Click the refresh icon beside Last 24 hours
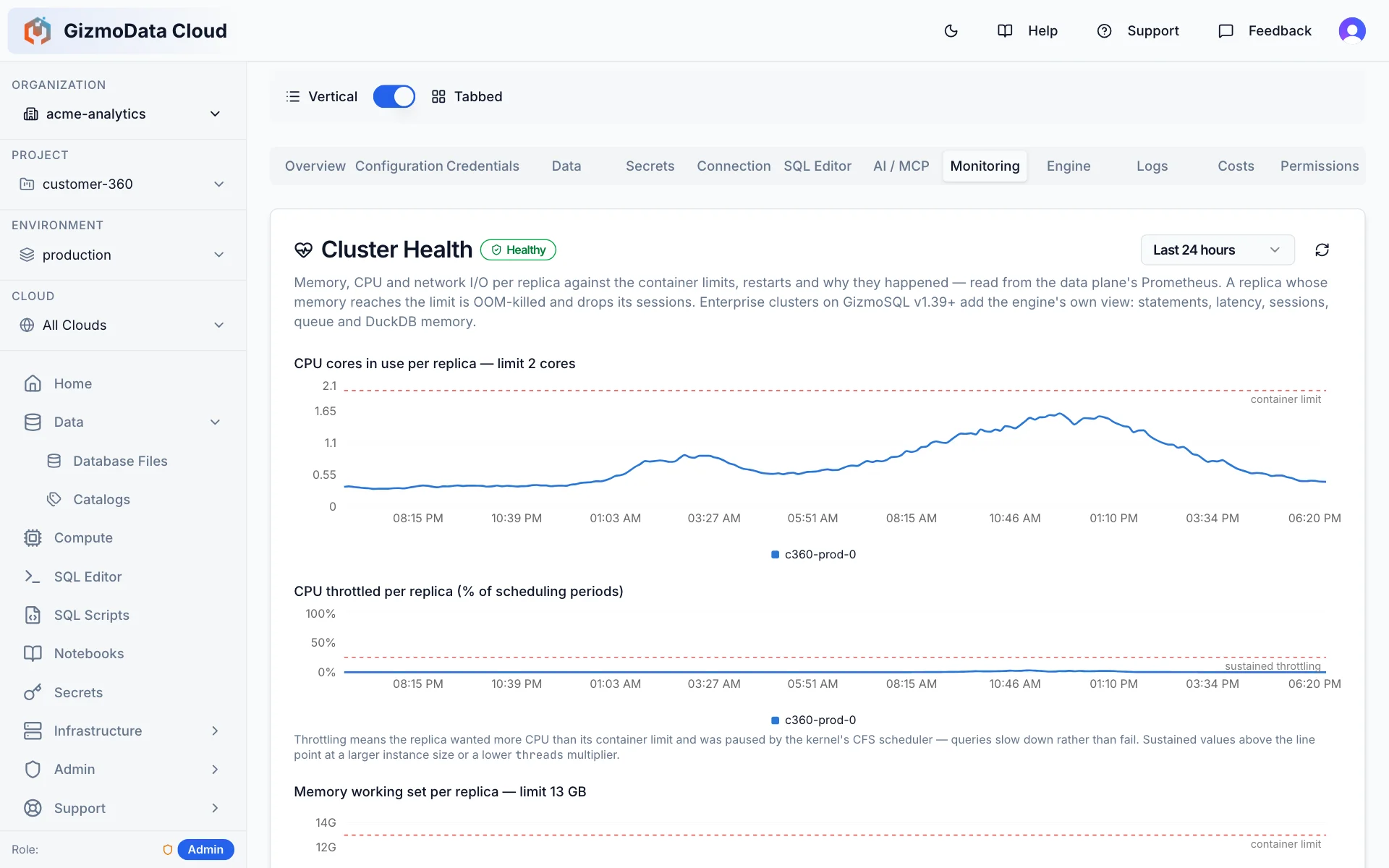The height and width of the screenshot is (868, 1389). coord(1322,250)
